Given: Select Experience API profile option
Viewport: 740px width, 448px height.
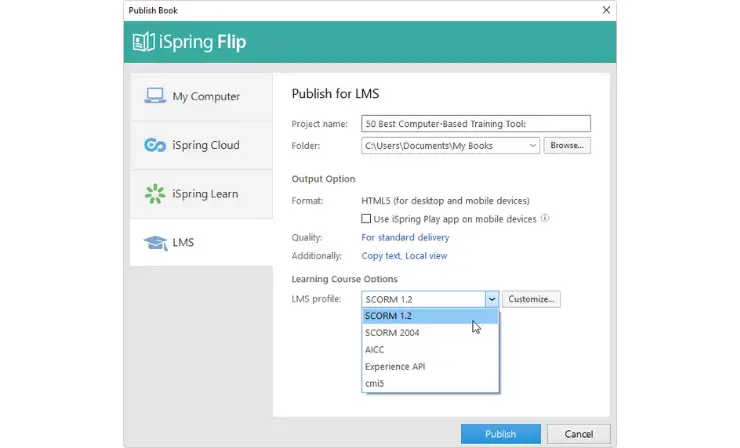Looking at the screenshot, I should point(430,367).
